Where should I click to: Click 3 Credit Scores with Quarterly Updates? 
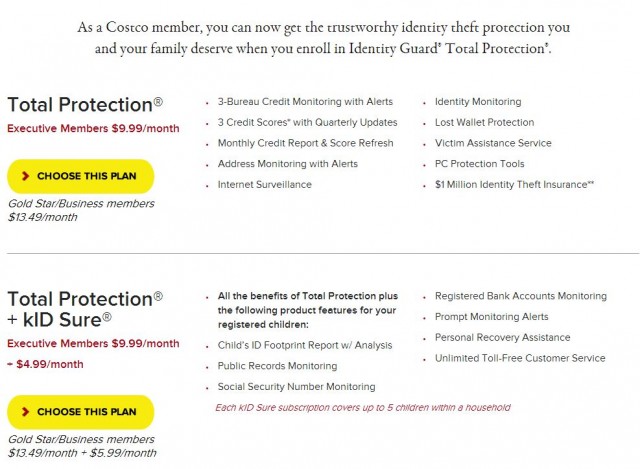pos(307,123)
